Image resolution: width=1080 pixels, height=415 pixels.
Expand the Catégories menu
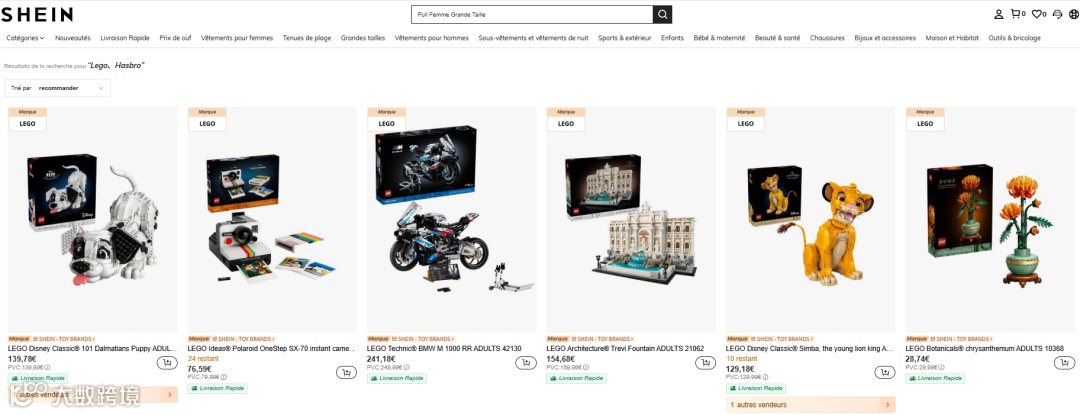(x=25, y=38)
